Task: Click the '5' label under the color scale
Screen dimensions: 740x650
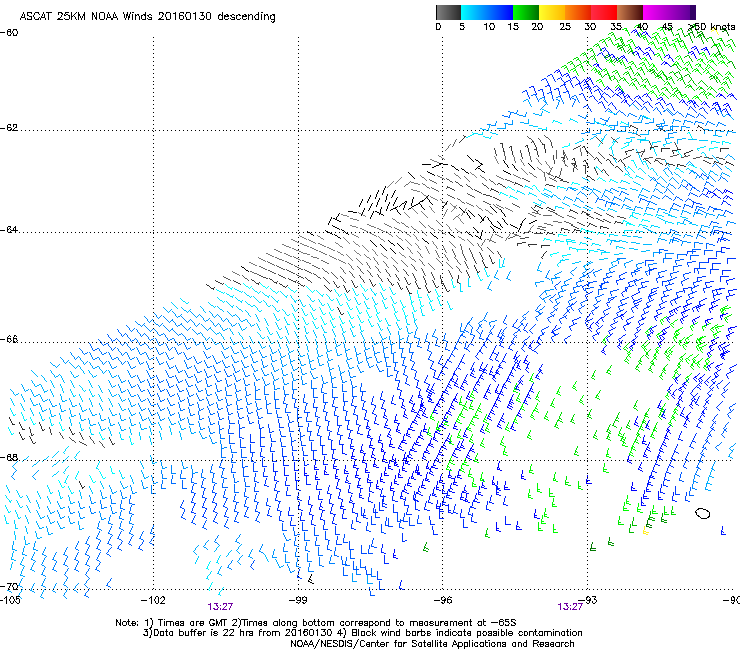Action: pos(462,26)
